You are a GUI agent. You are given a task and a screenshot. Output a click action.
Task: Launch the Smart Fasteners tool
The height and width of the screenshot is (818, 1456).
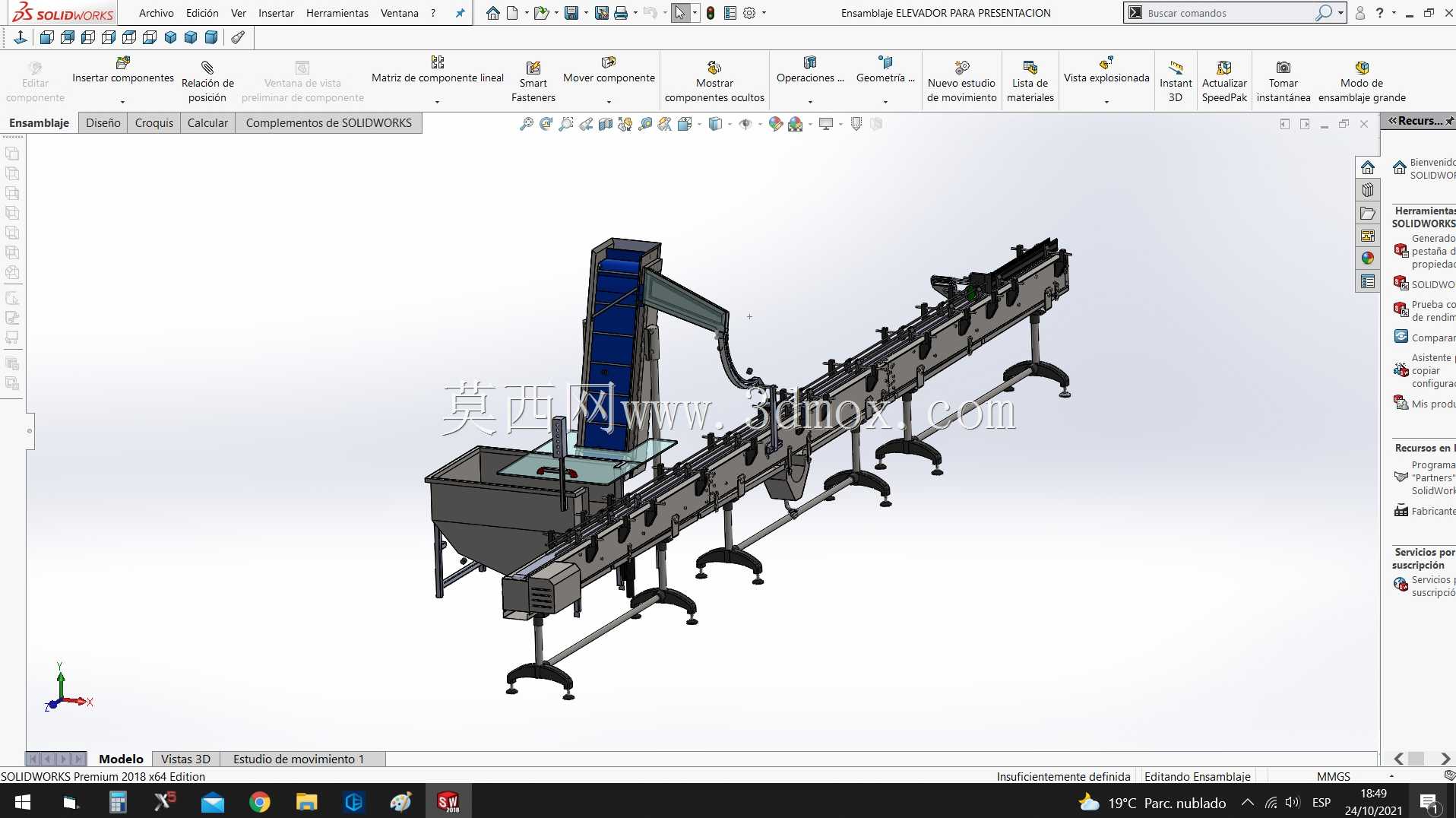tap(533, 80)
